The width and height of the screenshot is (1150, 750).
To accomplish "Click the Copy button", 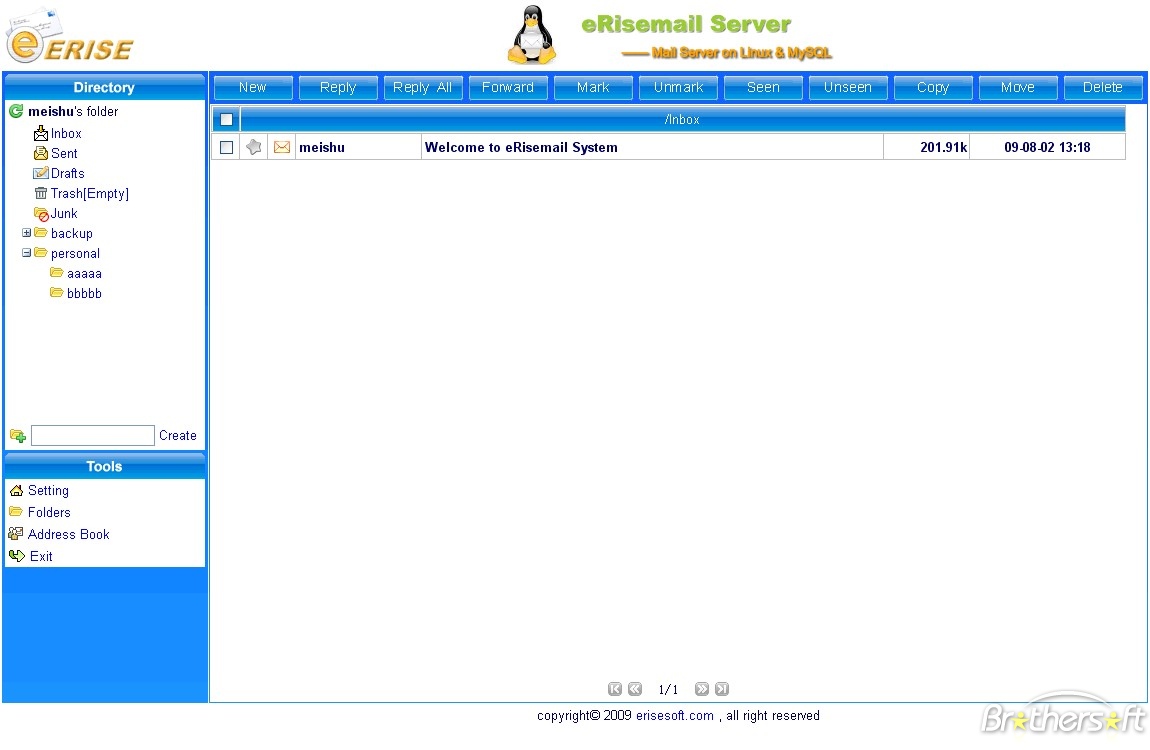I will 934,87.
